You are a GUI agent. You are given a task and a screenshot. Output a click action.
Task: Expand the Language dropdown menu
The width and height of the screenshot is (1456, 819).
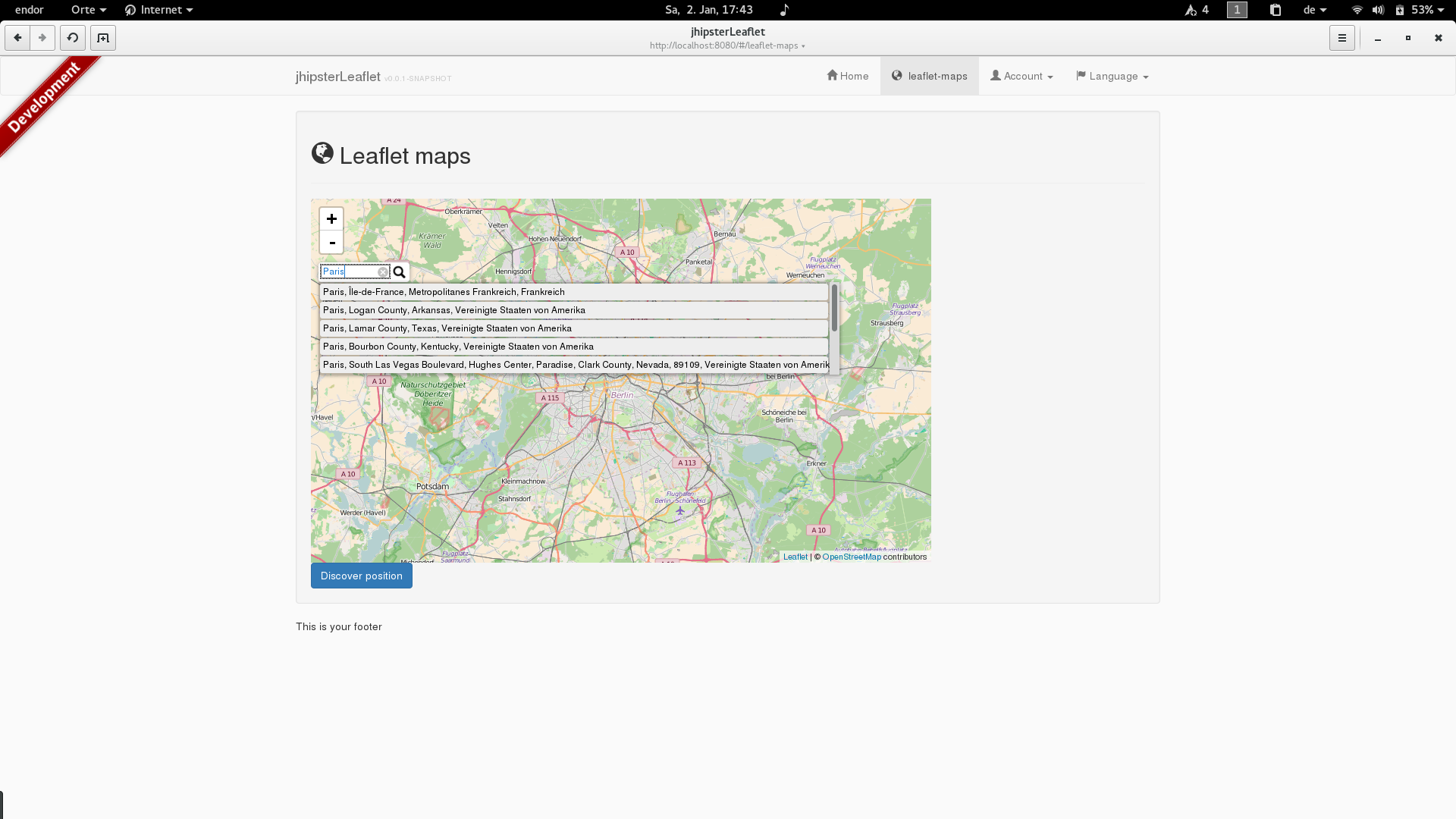click(1112, 77)
